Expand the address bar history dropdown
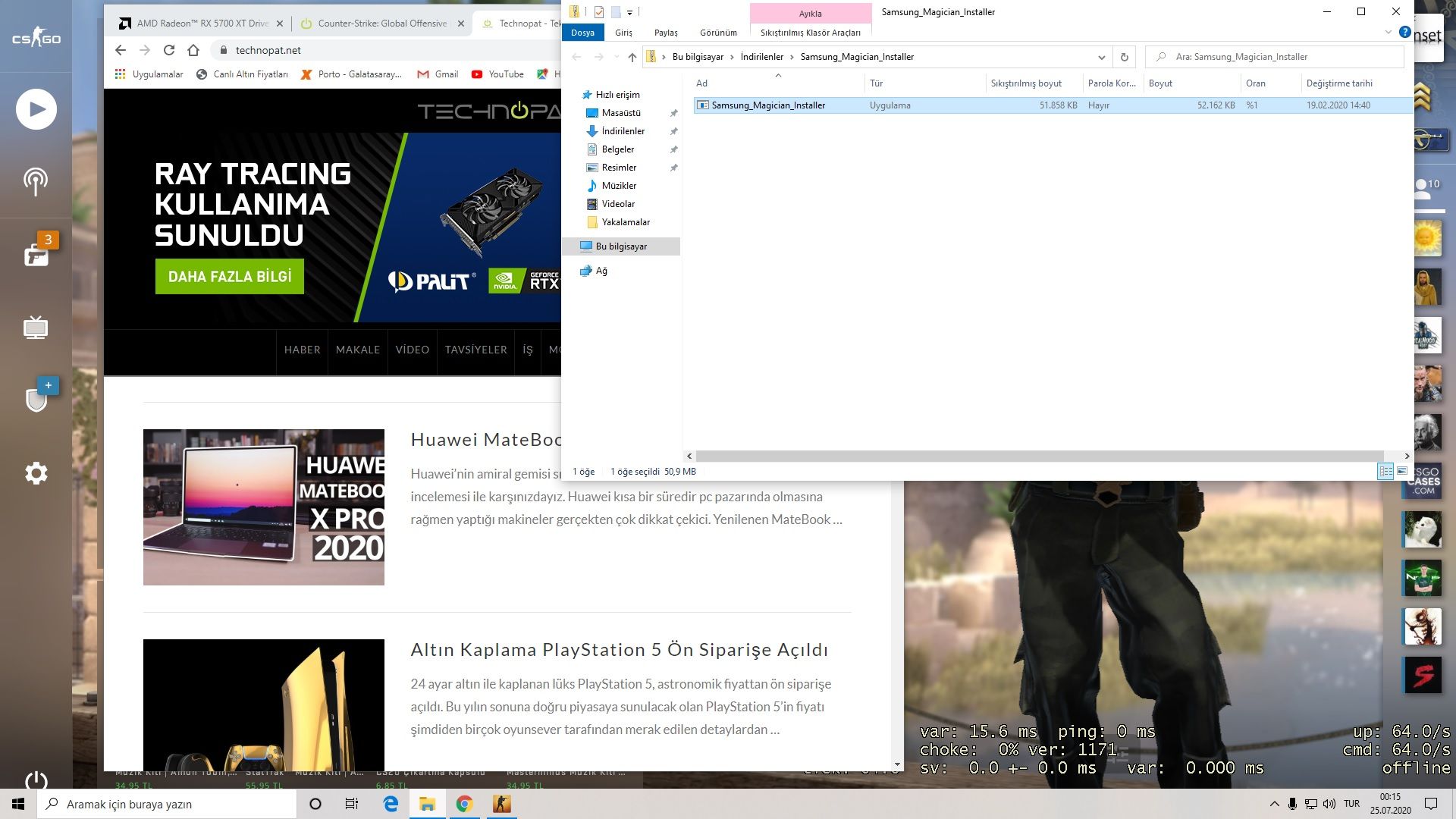 point(1101,57)
